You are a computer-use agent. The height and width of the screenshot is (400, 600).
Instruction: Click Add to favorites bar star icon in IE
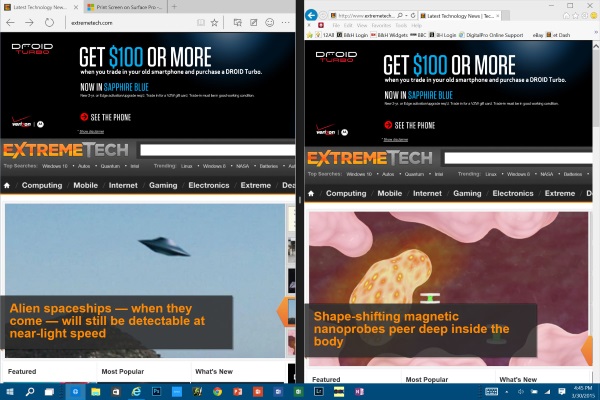click(310, 35)
